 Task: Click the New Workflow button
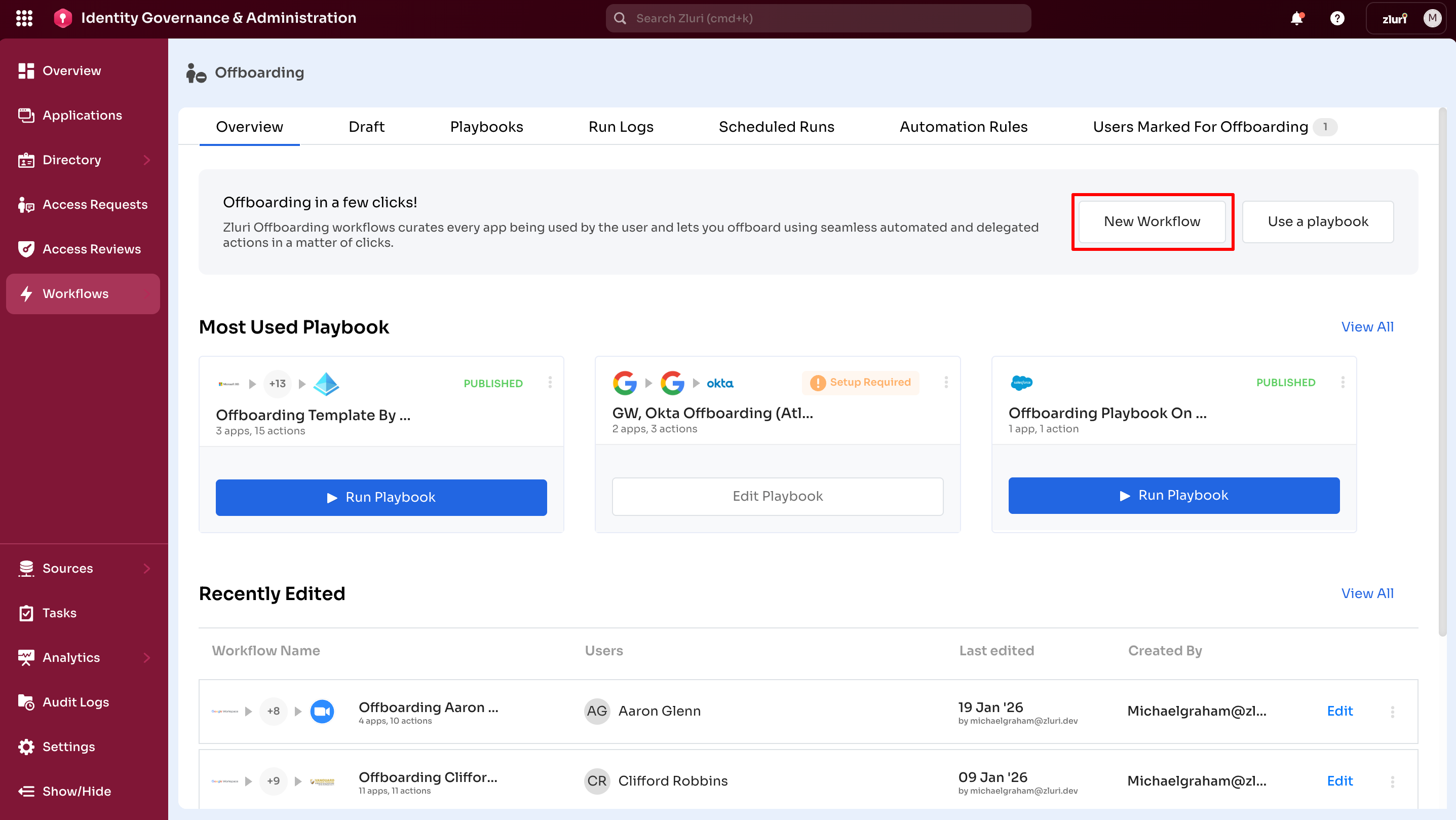coord(1152,221)
